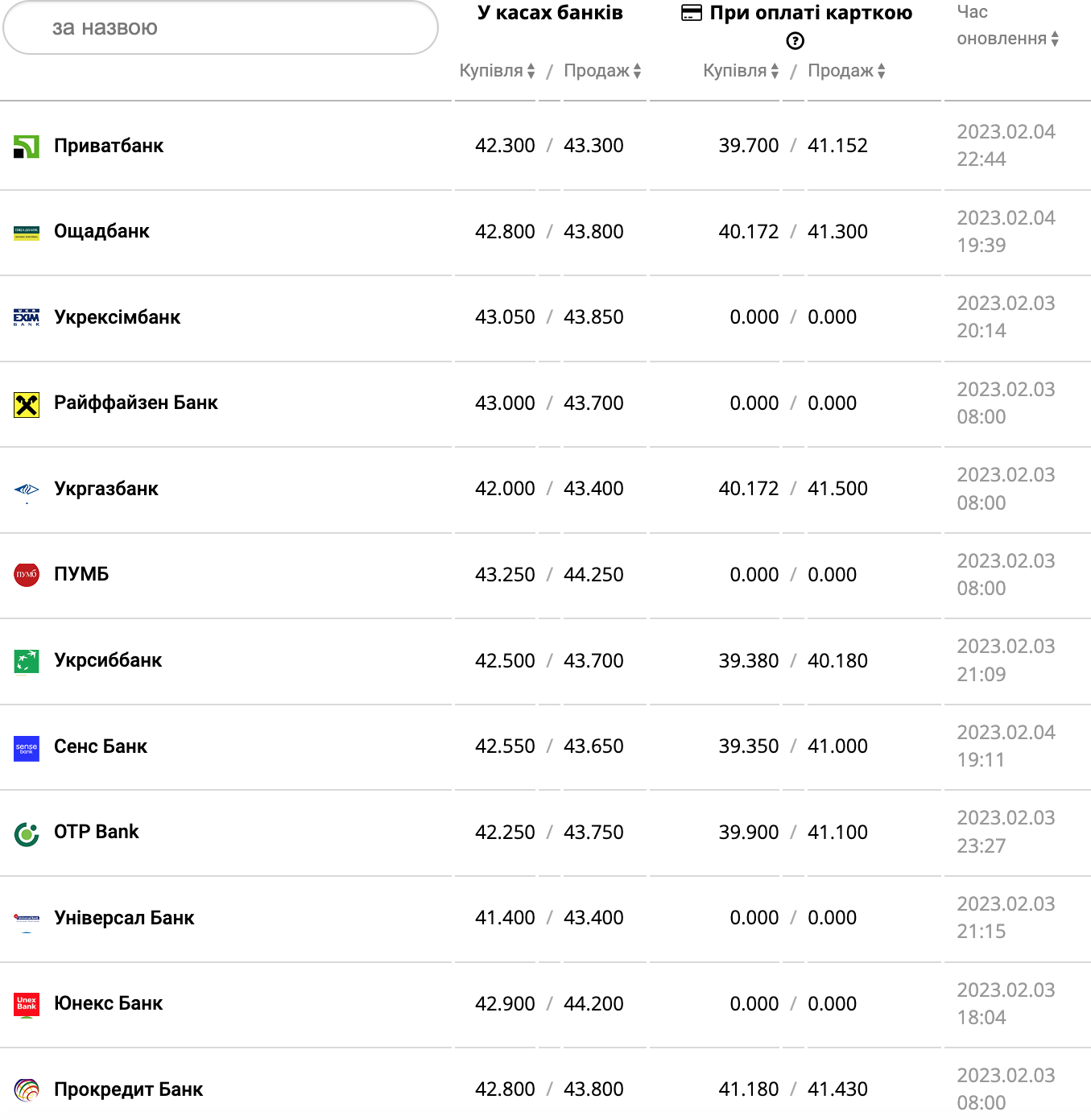The image size is (1091, 1120).
Task: Click the Ukreximbank logo icon
Action: [27, 318]
